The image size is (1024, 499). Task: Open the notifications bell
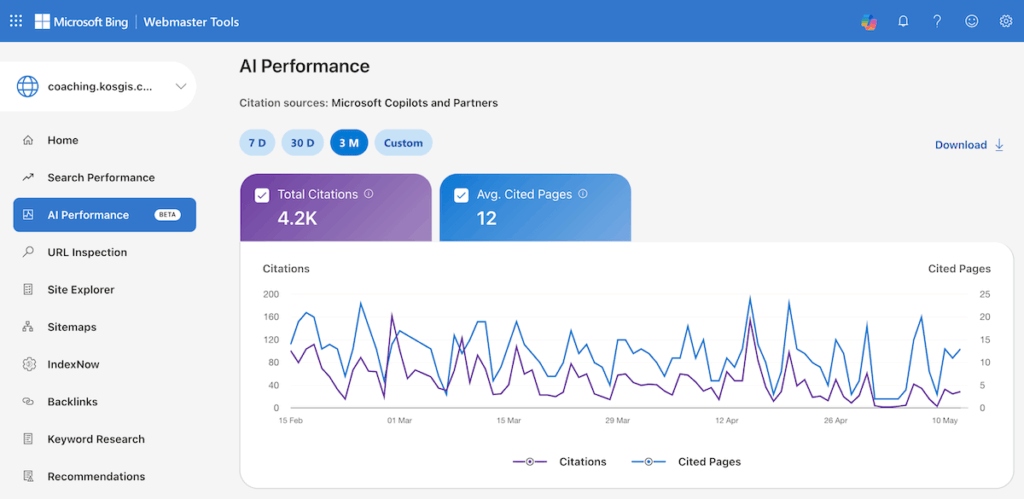pos(903,22)
